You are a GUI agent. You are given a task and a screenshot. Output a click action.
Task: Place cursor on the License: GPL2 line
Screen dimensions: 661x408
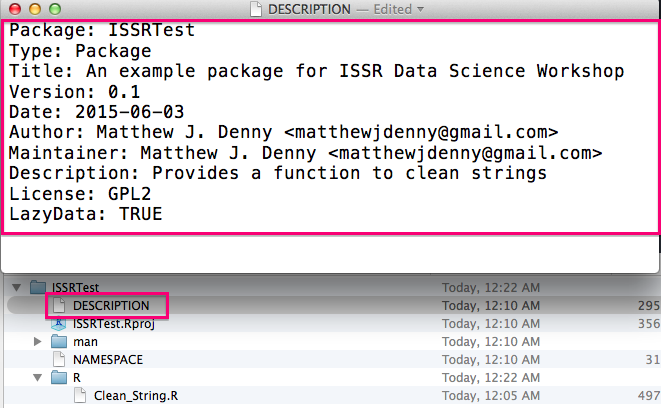[80, 194]
